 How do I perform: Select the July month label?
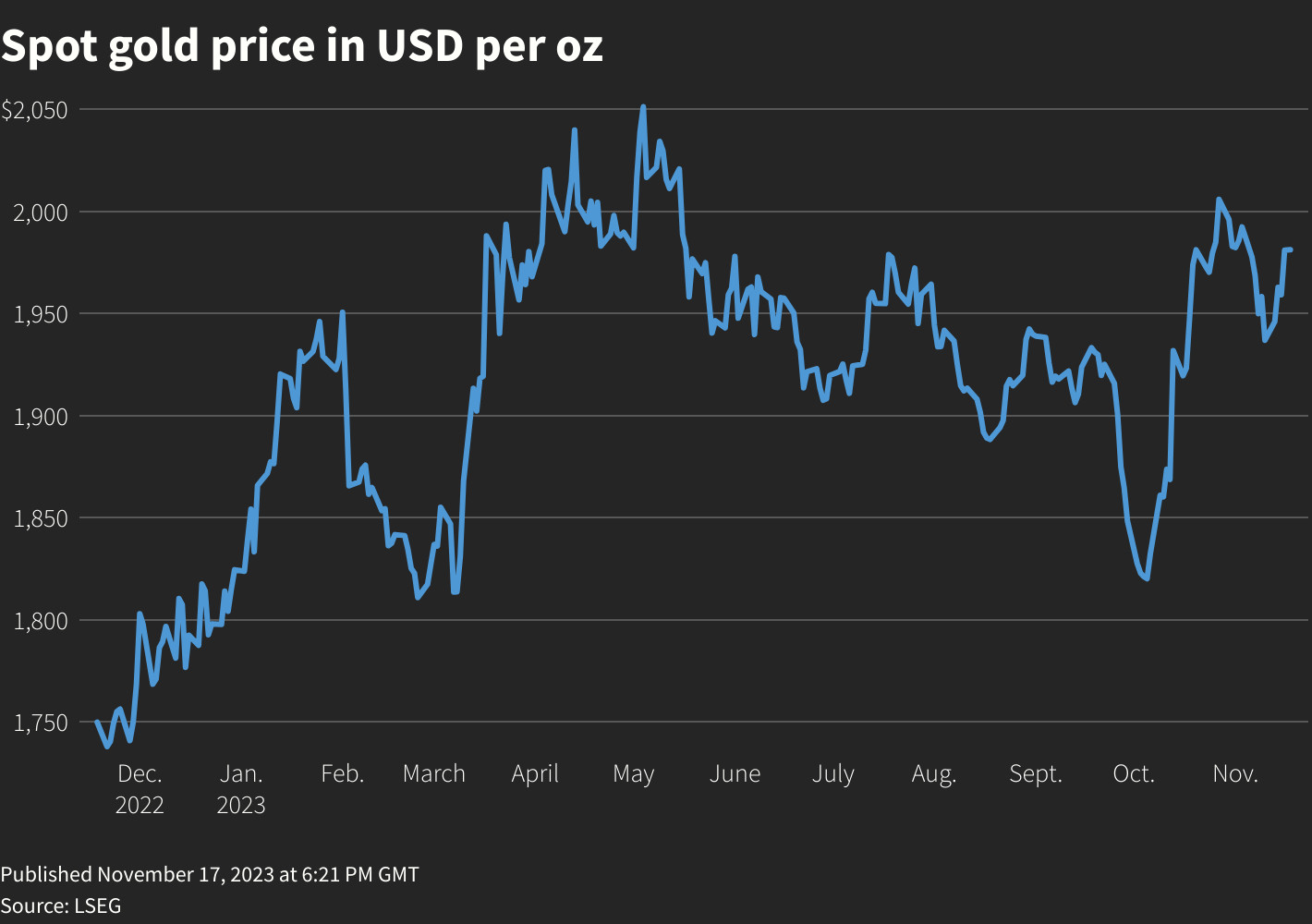833,774
